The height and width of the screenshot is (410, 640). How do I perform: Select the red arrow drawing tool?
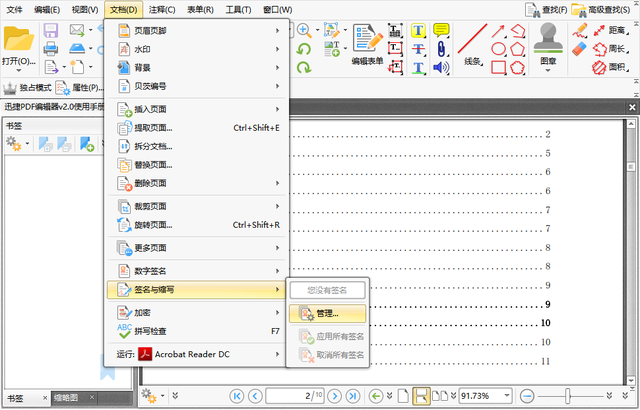coord(498,31)
